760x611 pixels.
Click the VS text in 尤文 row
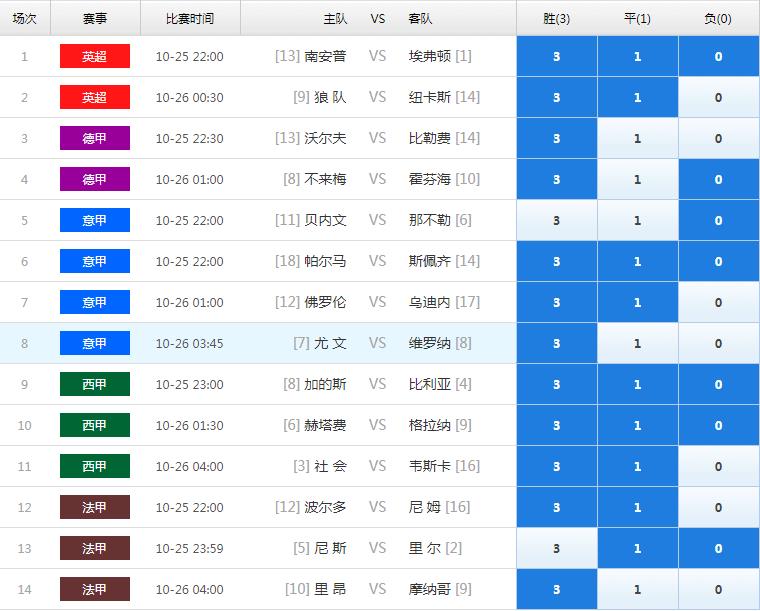click(378, 344)
